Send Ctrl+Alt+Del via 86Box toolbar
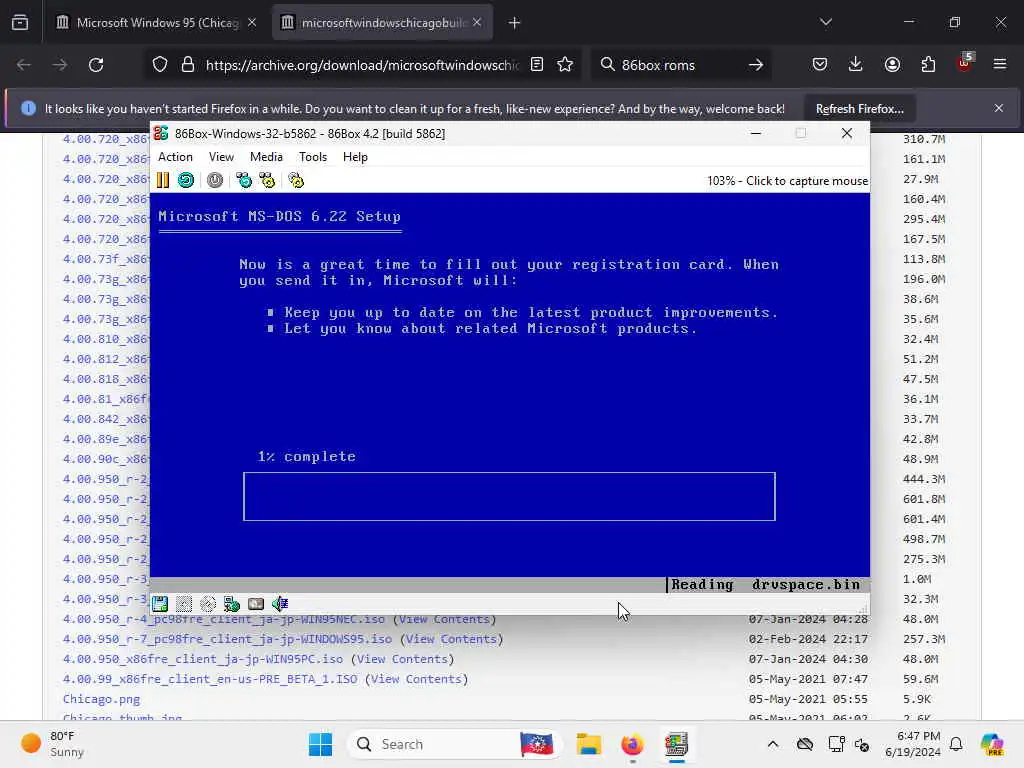 coord(244,180)
